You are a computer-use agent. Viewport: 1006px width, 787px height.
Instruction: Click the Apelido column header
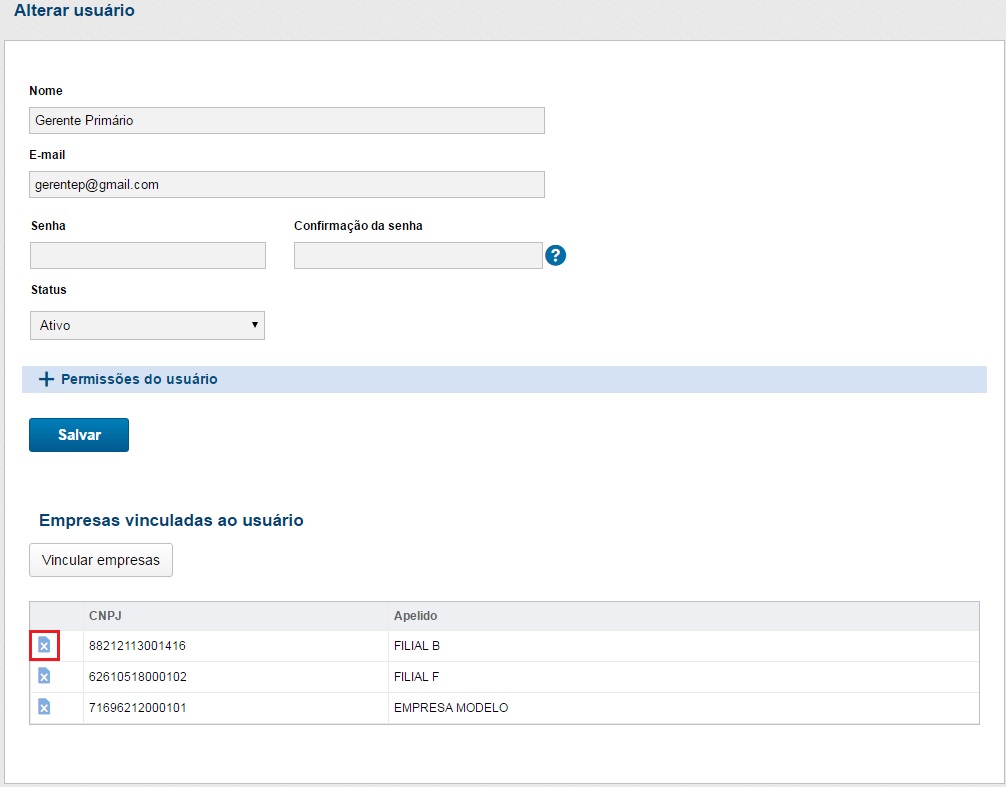415,616
